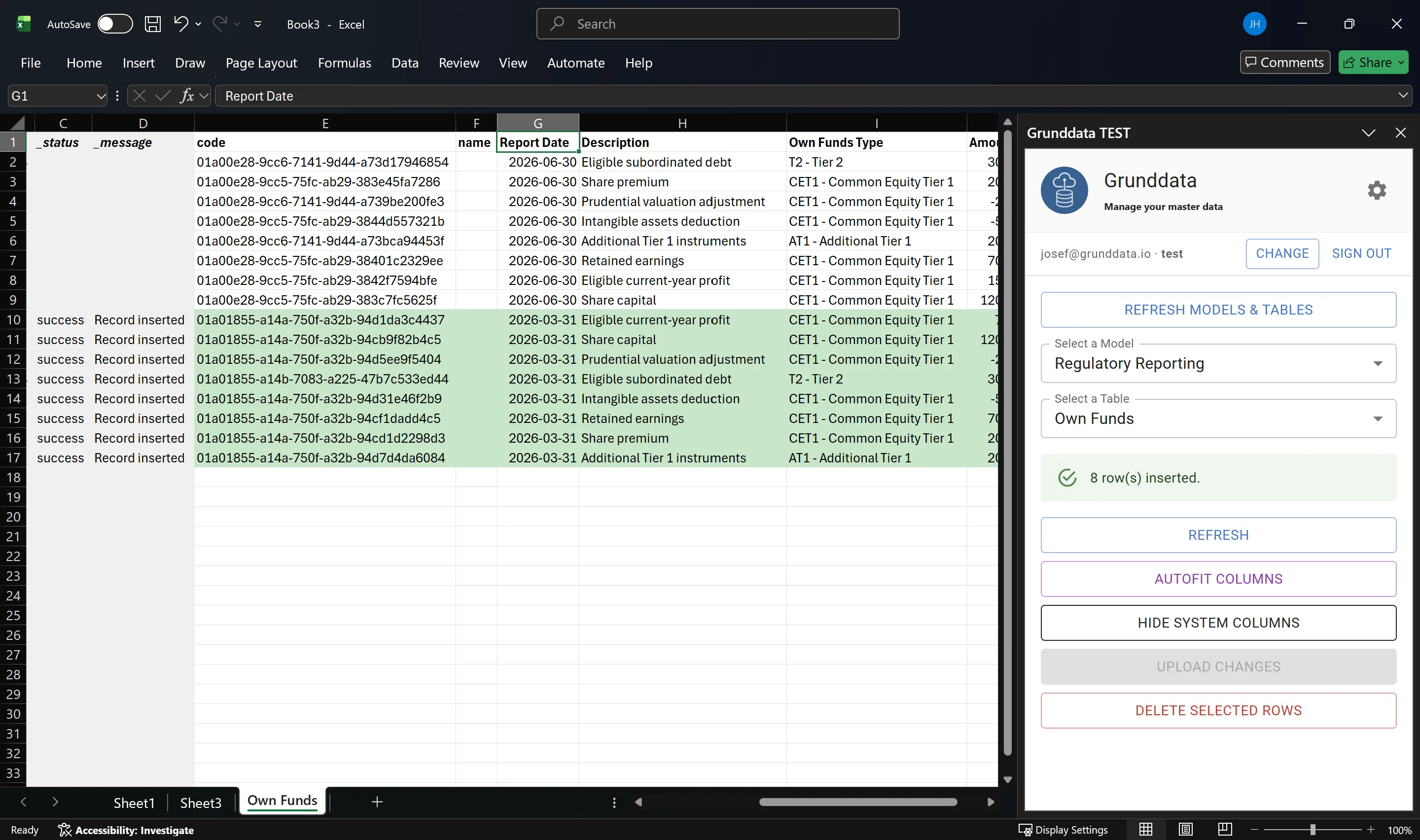This screenshot has height=840, width=1420.
Task: Switch to Normal view icon
Action: tap(1145, 829)
